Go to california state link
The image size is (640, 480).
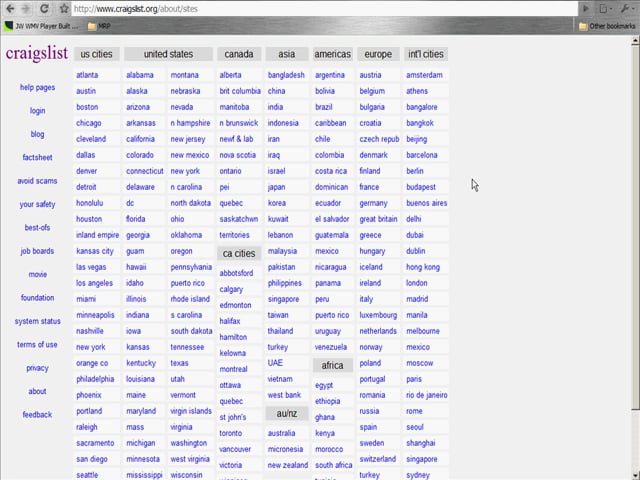tap(140, 139)
